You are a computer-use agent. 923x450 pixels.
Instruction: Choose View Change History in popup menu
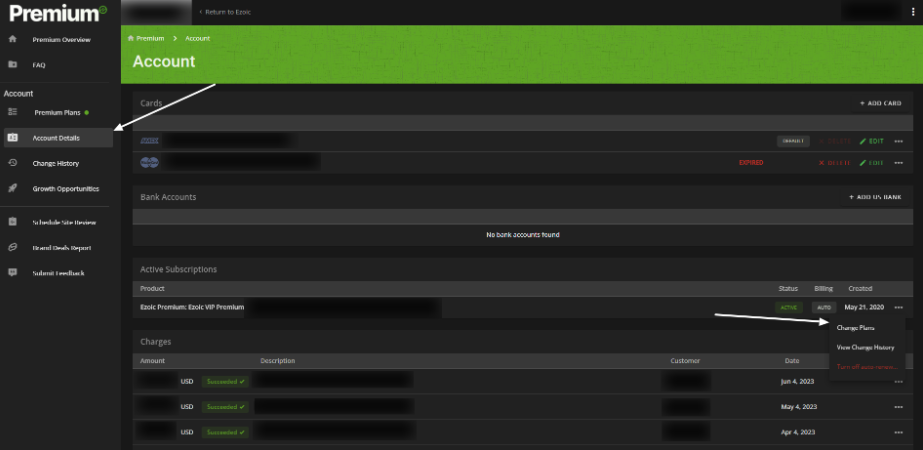[865, 347]
